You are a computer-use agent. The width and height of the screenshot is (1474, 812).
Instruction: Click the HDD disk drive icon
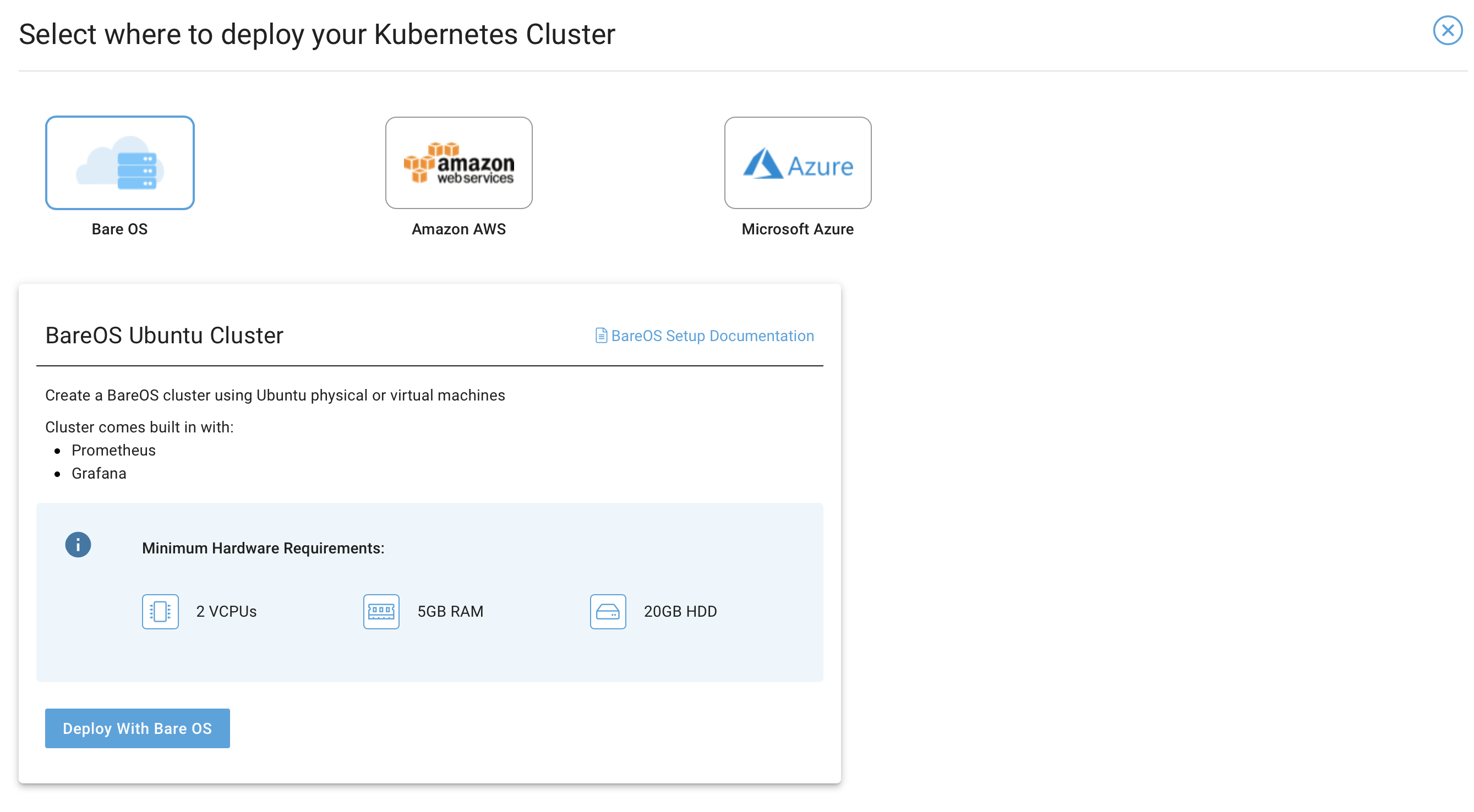pos(608,611)
